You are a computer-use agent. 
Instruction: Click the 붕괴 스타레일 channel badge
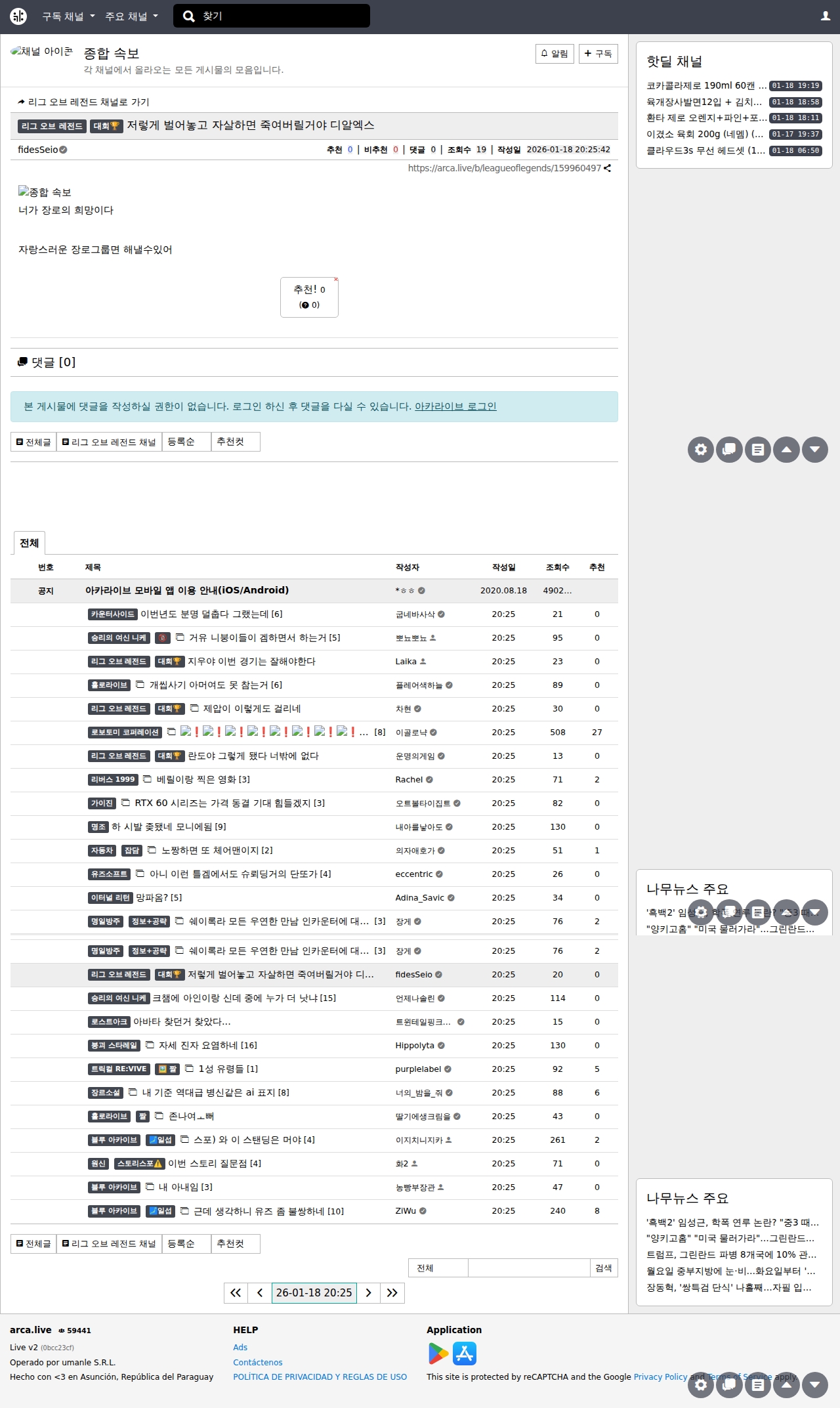(114, 1046)
